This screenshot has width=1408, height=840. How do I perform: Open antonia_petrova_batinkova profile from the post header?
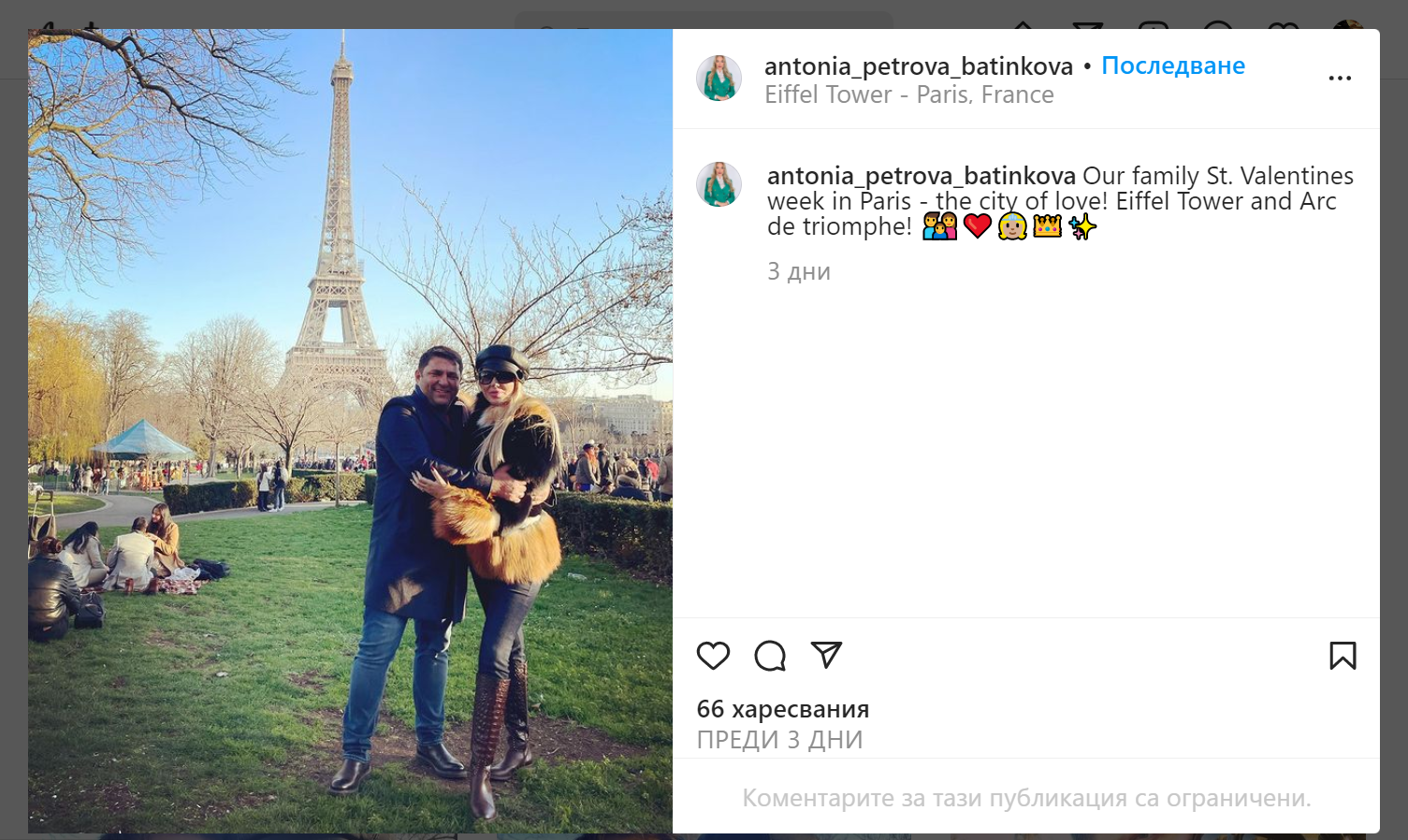tap(919, 66)
